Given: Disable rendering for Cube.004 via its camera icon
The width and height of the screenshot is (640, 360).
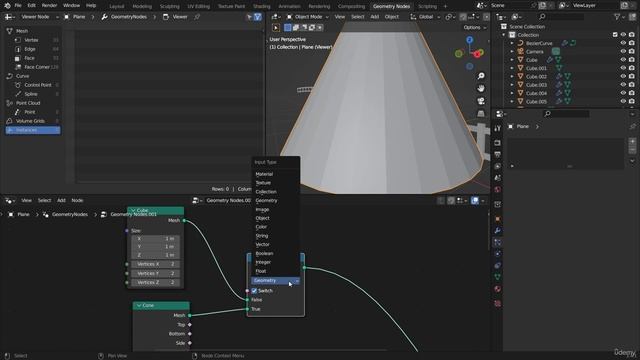Looking at the screenshot, I should coord(631,93).
